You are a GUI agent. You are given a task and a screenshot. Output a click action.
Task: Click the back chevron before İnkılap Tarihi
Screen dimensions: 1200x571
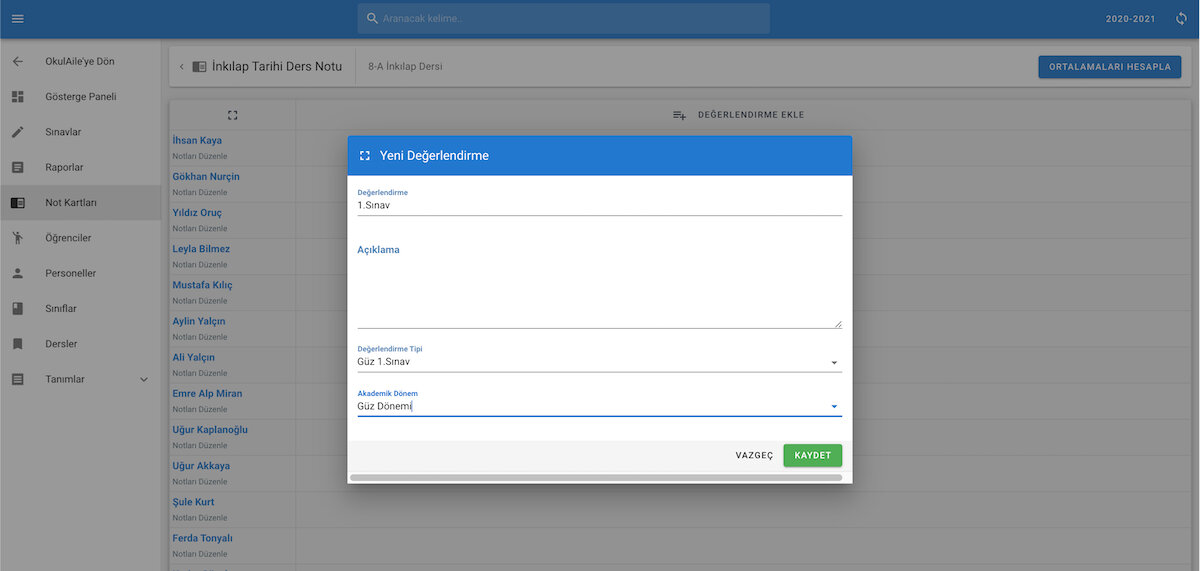pyautogui.click(x=181, y=67)
